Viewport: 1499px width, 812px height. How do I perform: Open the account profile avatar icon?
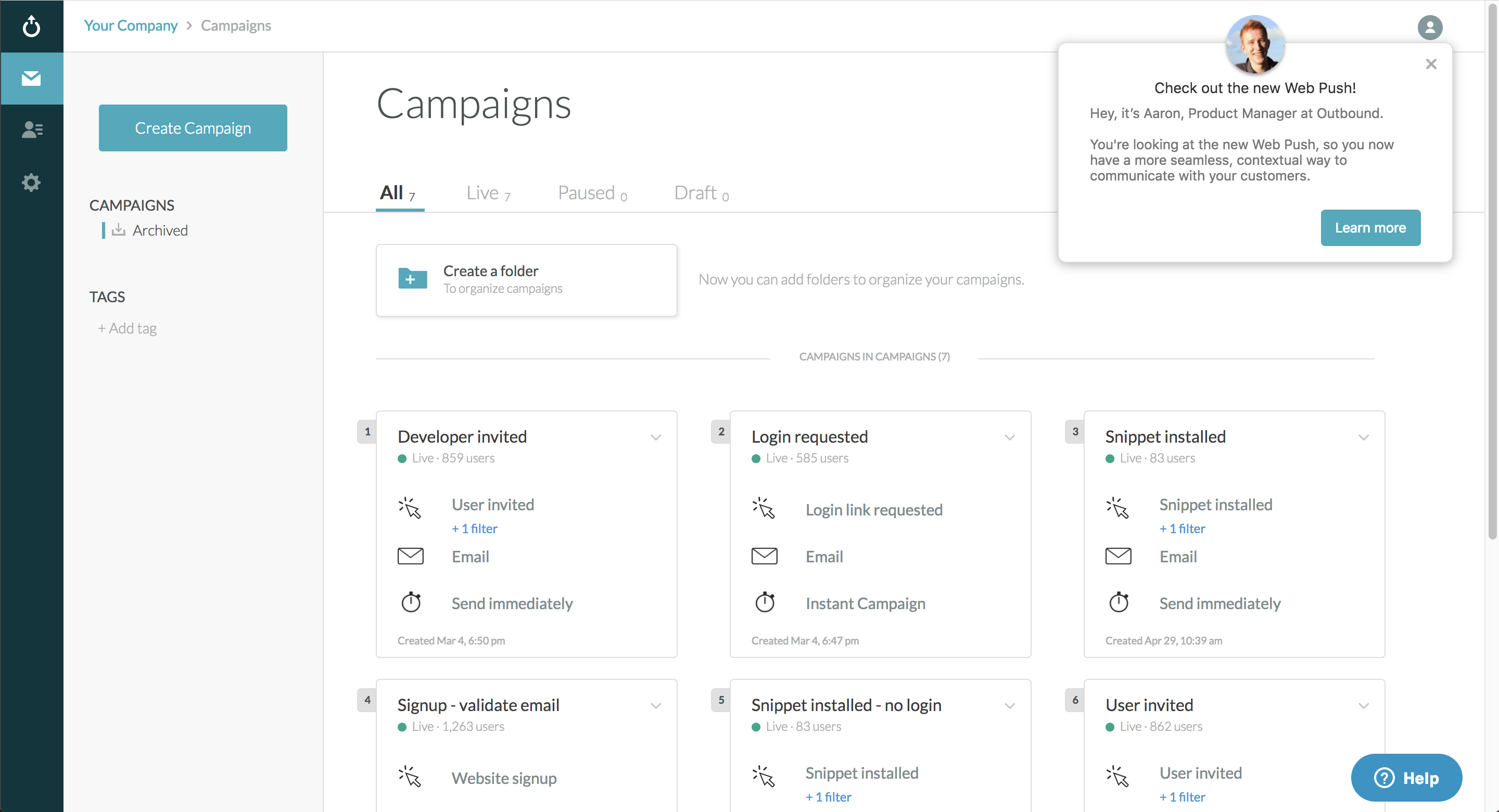pyautogui.click(x=1430, y=28)
